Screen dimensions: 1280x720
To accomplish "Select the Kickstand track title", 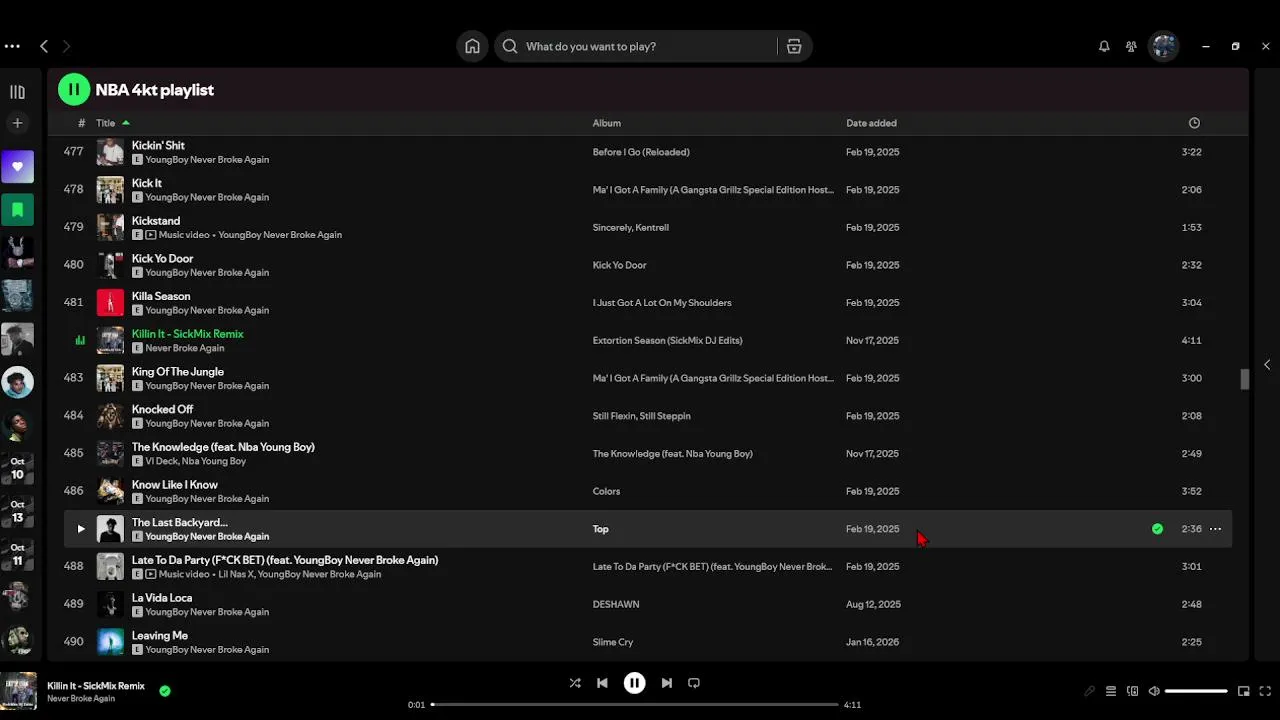I will tap(156, 221).
